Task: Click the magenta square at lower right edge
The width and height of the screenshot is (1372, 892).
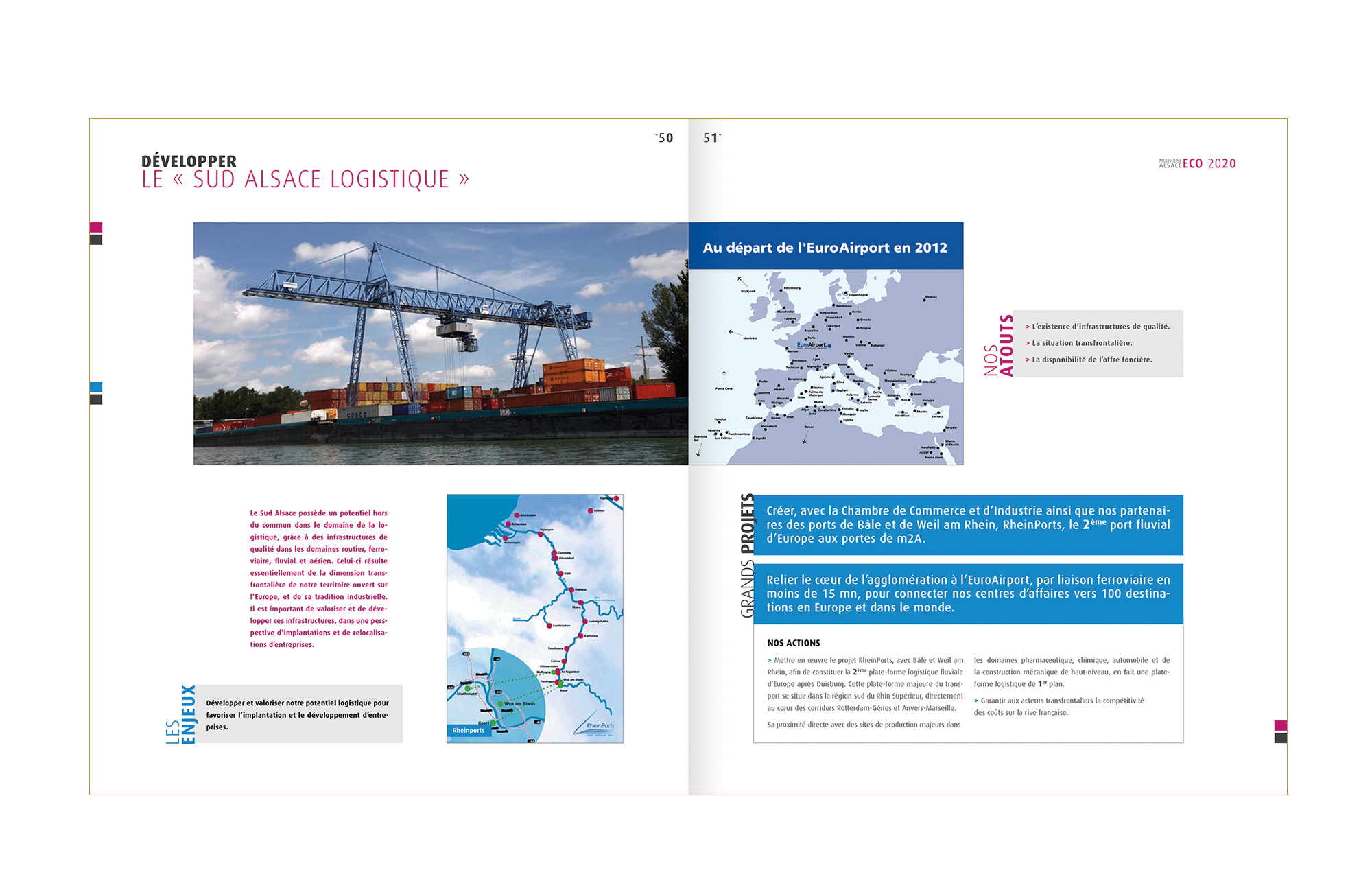Action: (x=1280, y=725)
